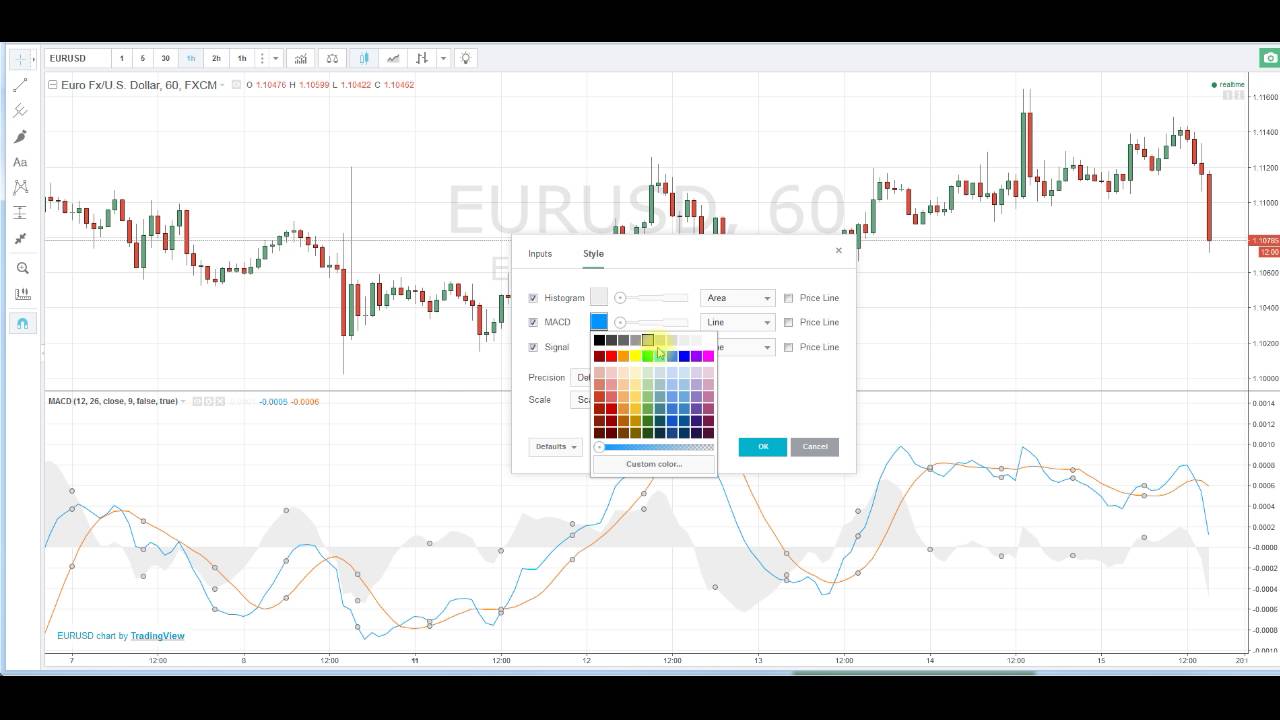Screen dimensions: 1280x720
Task: Adjust the palette opacity slider
Action: (654, 447)
